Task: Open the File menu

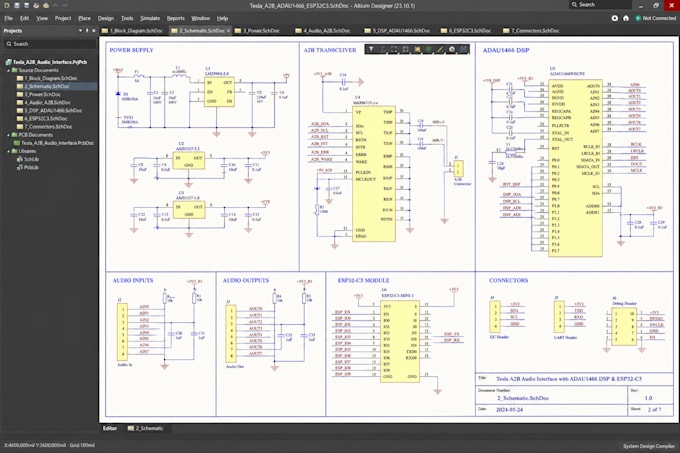Action: pyautogui.click(x=9, y=18)
